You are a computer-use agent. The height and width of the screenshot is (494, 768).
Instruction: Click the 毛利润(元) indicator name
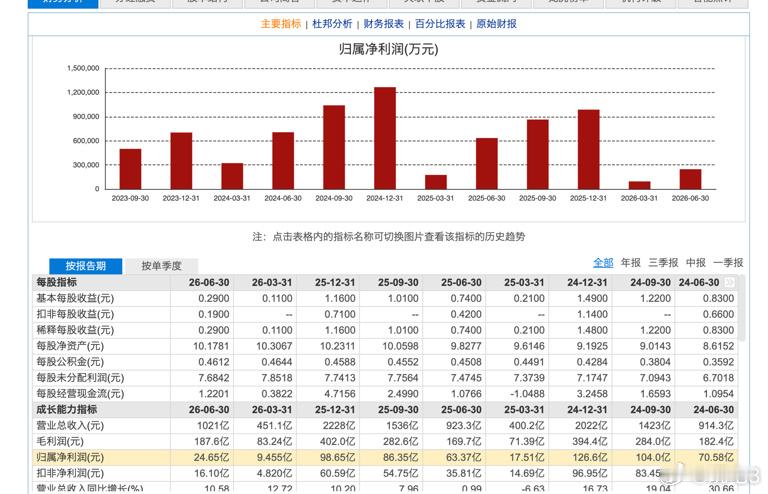tap(60, 441)
